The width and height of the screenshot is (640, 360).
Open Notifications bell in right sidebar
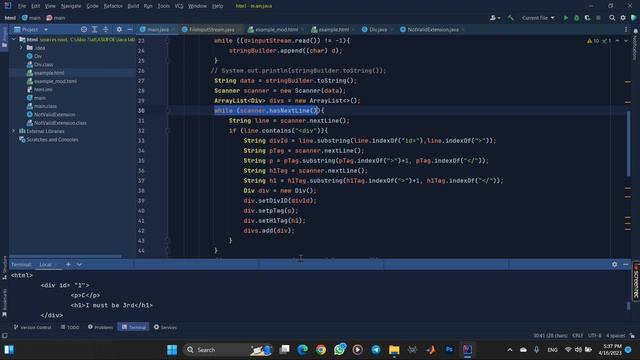636,31
